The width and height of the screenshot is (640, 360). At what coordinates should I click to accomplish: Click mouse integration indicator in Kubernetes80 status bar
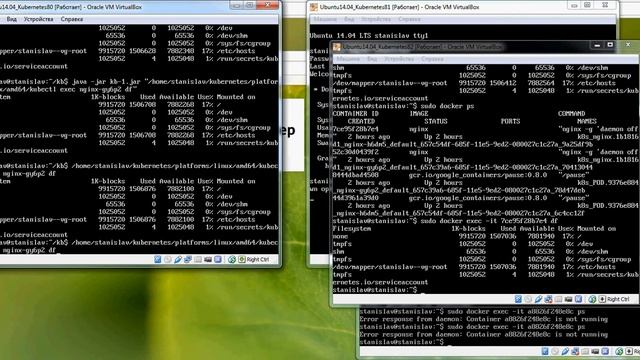pyautogui.click(x=232, y=259)
